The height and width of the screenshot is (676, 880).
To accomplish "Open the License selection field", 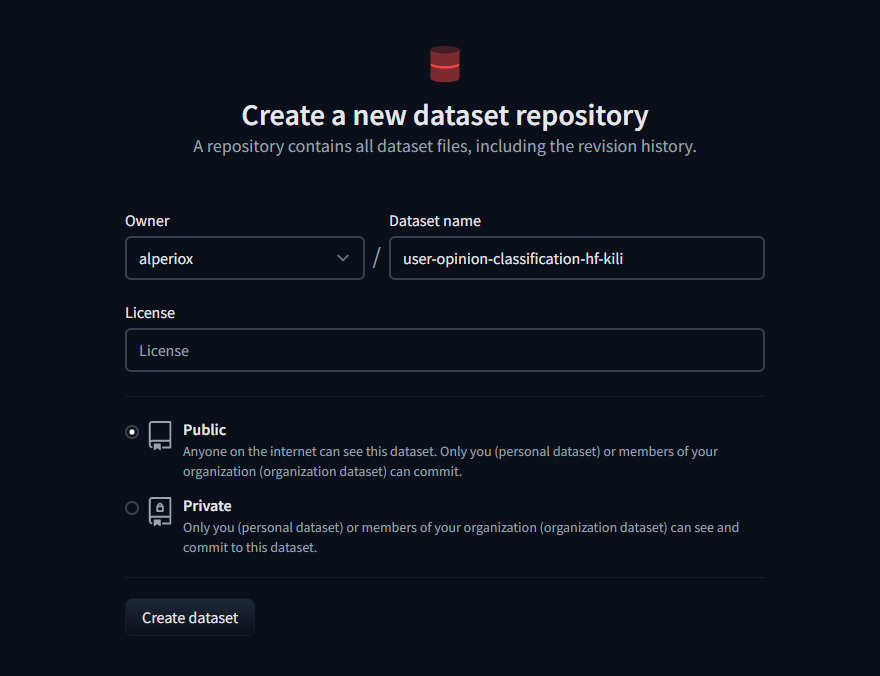I will [x=444, y=350].
